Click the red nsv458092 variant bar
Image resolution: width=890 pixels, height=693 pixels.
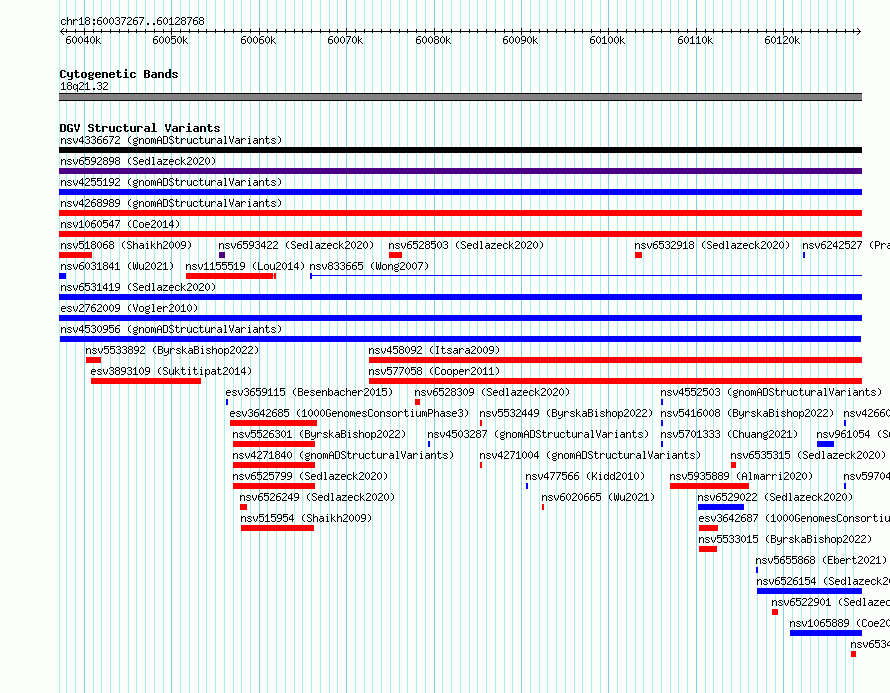[x=615, y=360]
